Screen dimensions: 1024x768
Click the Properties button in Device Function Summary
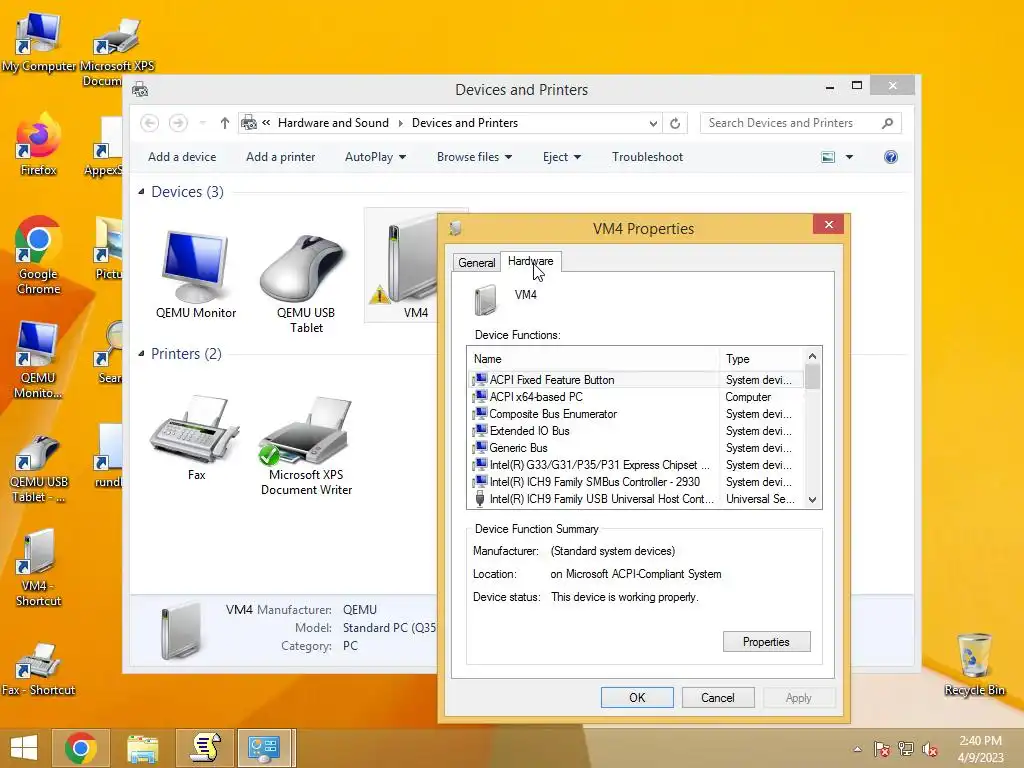(x=766, y=641)
